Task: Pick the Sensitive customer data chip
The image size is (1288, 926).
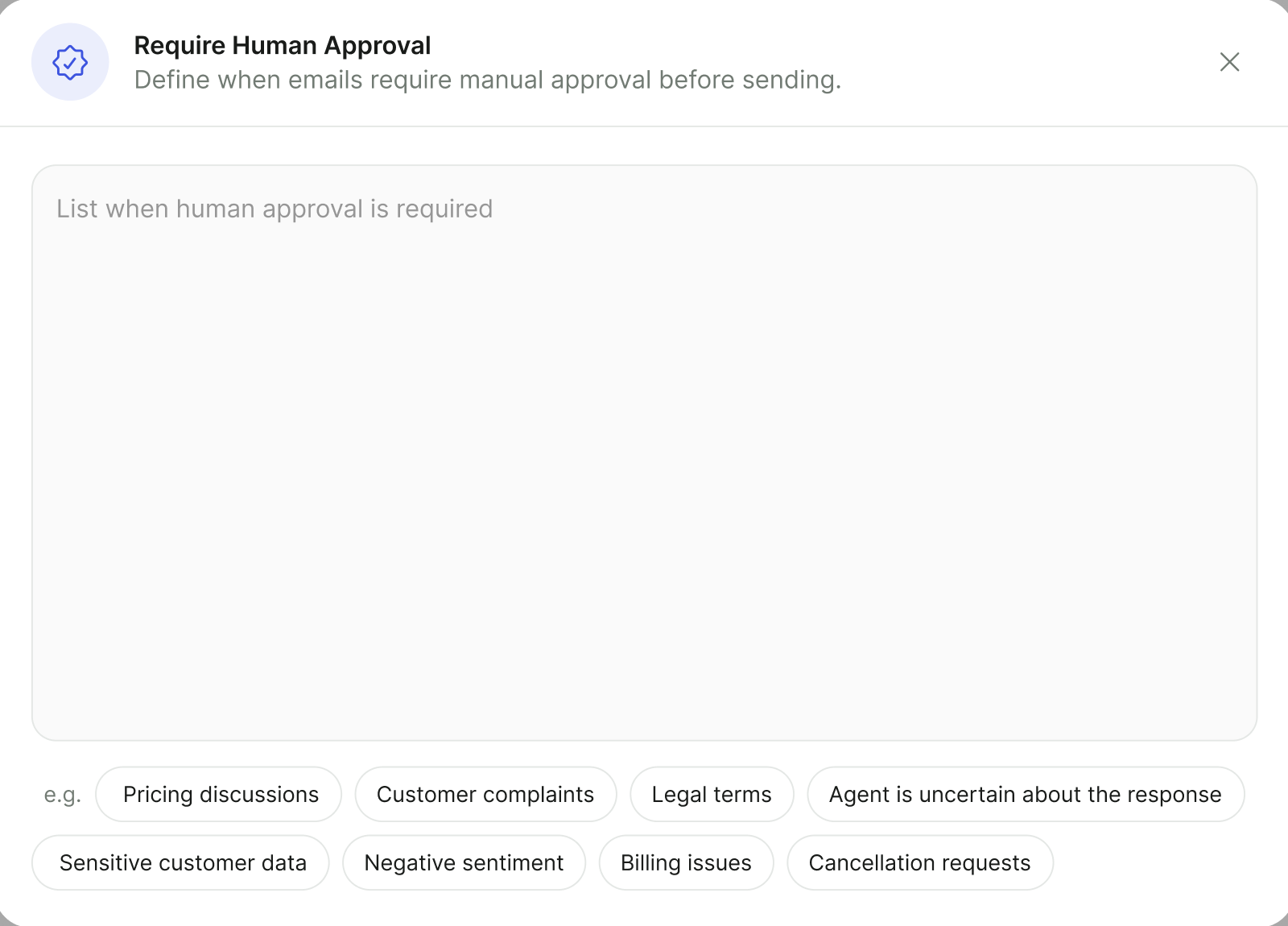Action: [x=181, y=862]
